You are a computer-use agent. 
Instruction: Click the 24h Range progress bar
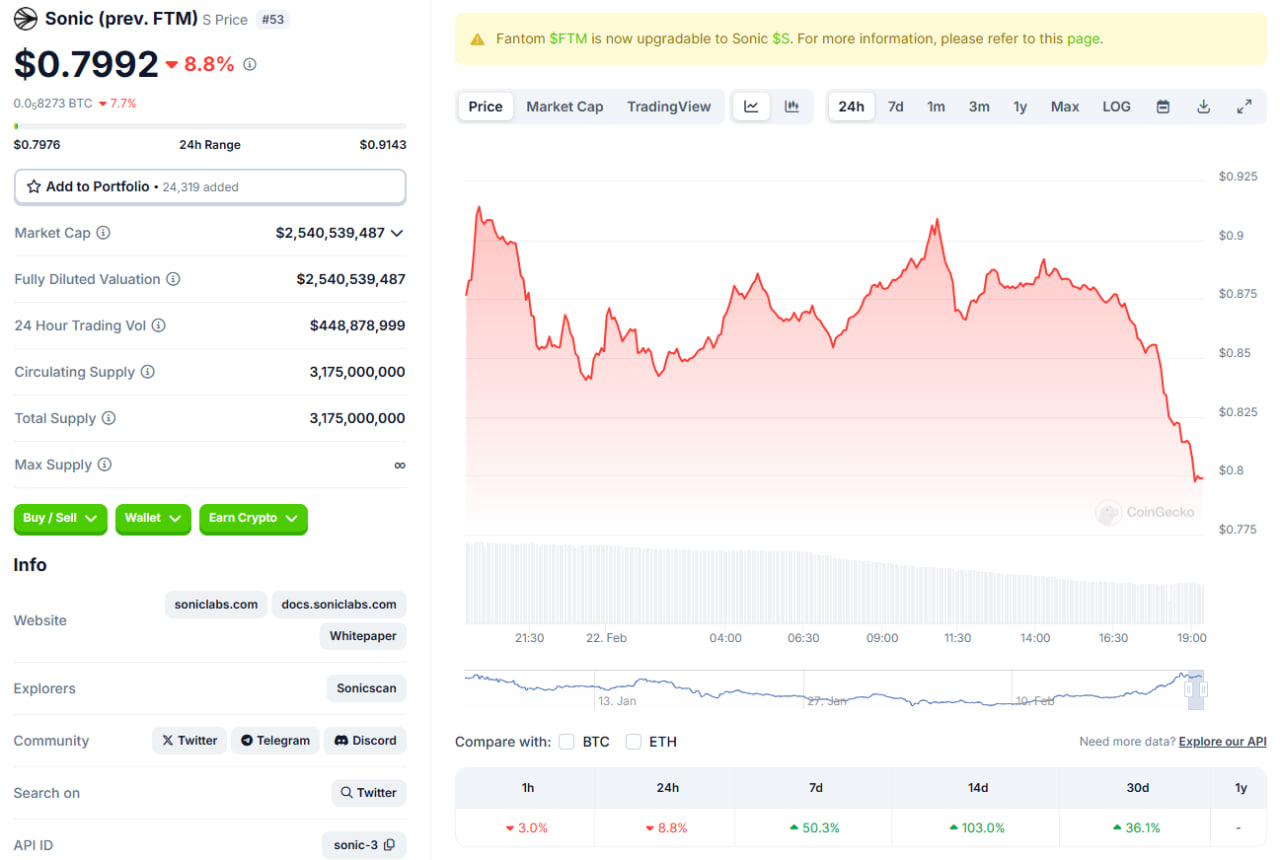[210, 126]
